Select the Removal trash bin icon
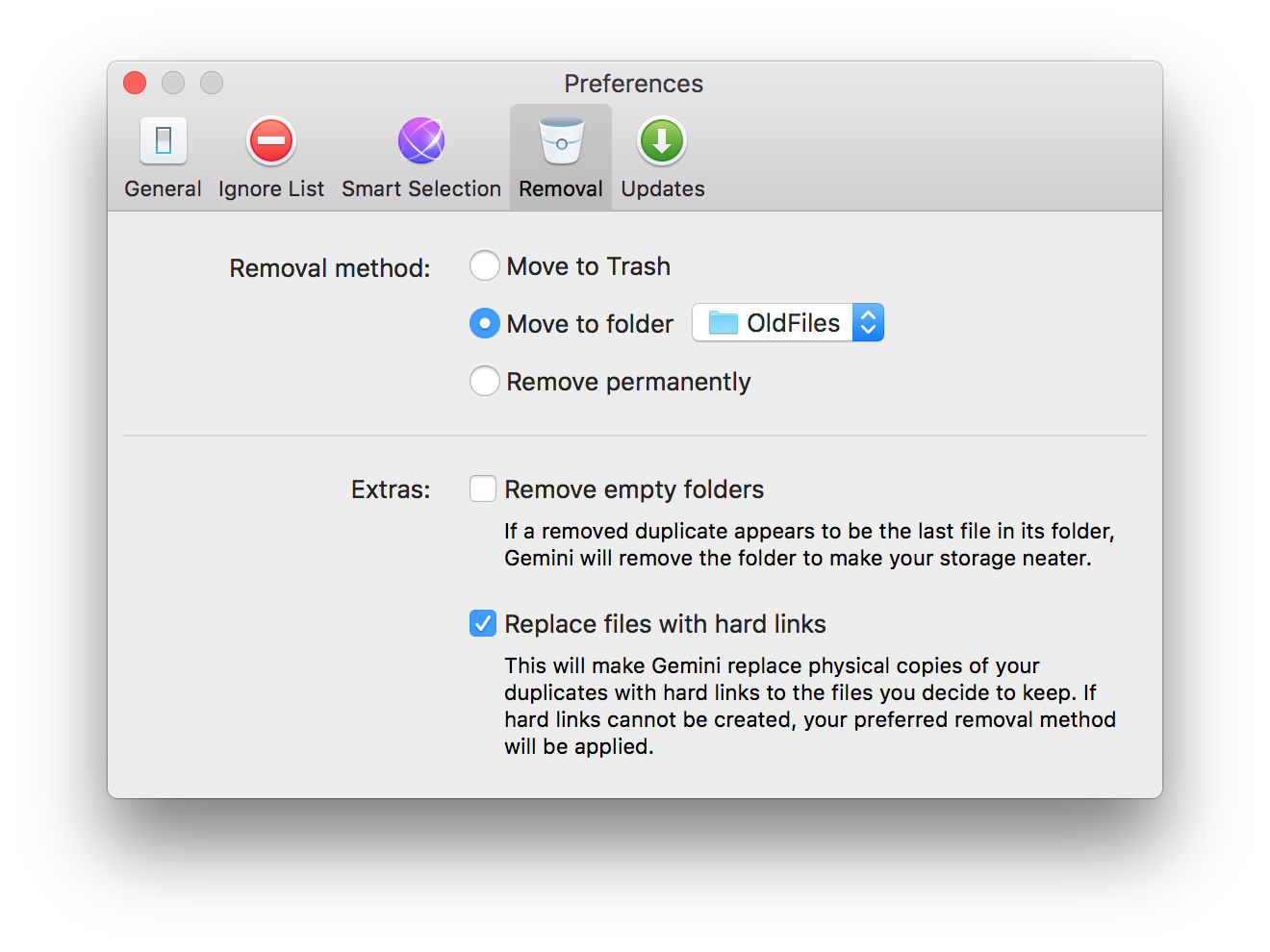1270x952 pixels. click(561, 141)
